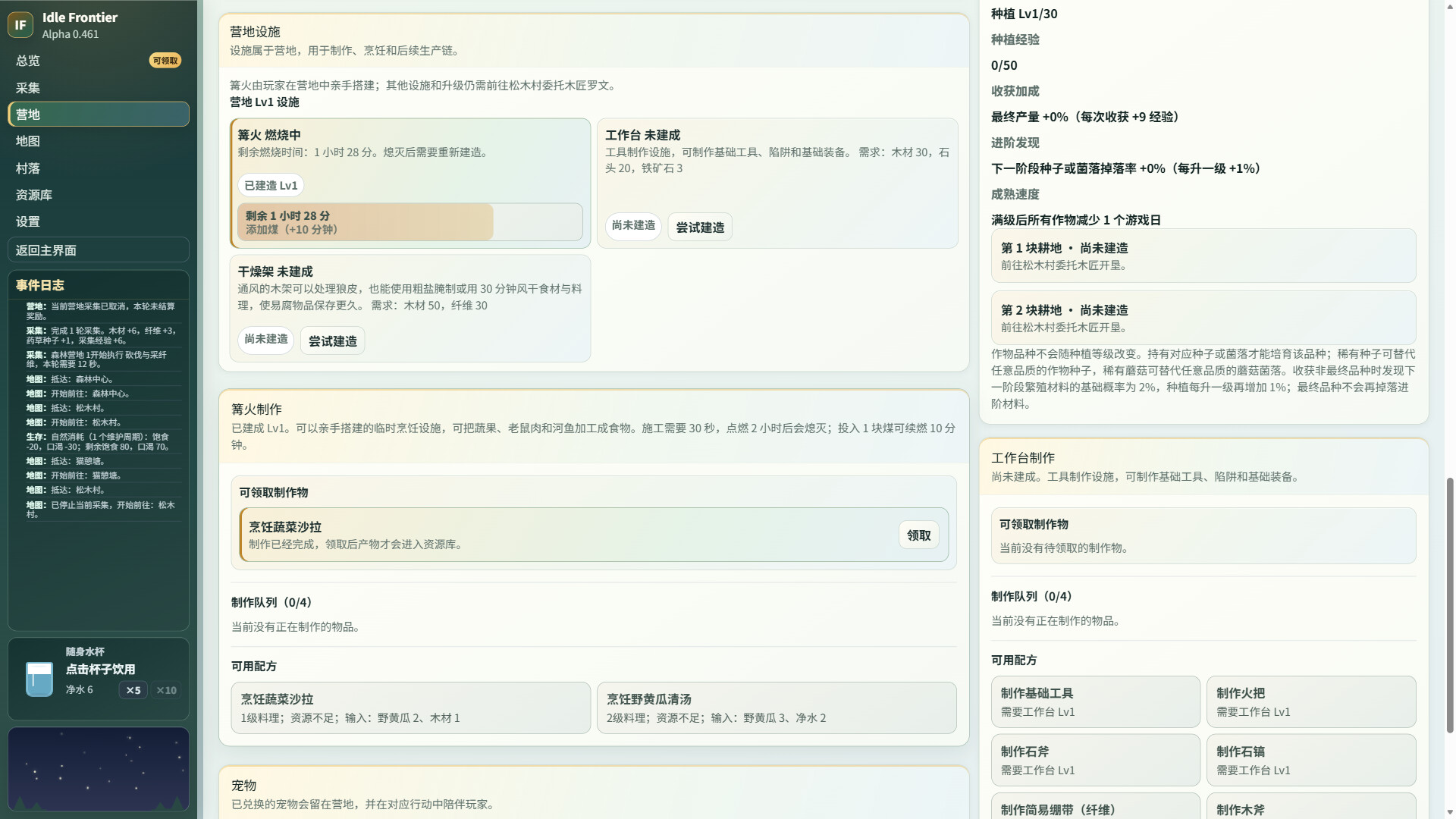Click the 可领取 badge next to 总览
Screen dimensions: 1456x819
coord(165,61)
